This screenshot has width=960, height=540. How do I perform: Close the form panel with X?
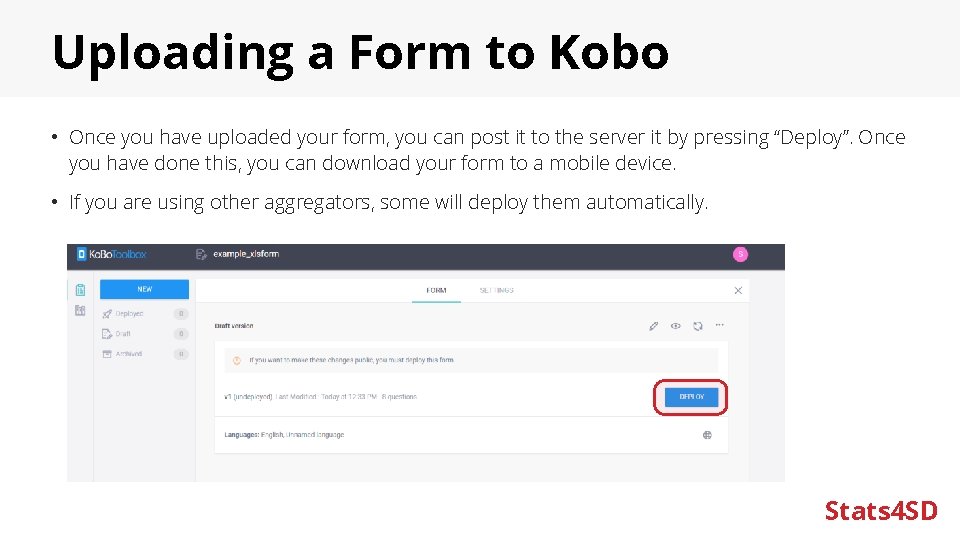coord(738,290)
